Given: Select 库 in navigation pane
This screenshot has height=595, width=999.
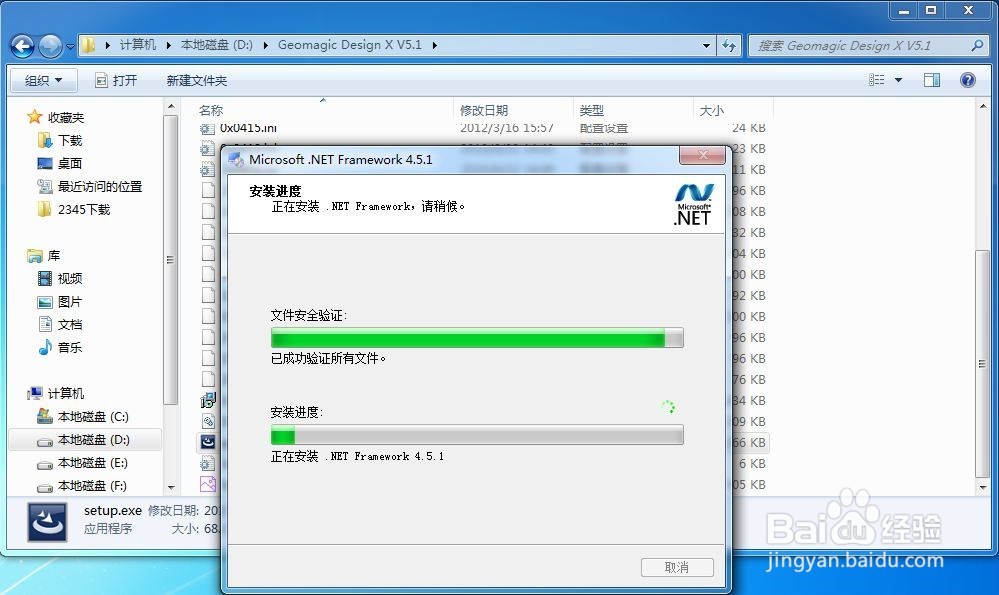Looking at the screenshot, I should [54, 255].
